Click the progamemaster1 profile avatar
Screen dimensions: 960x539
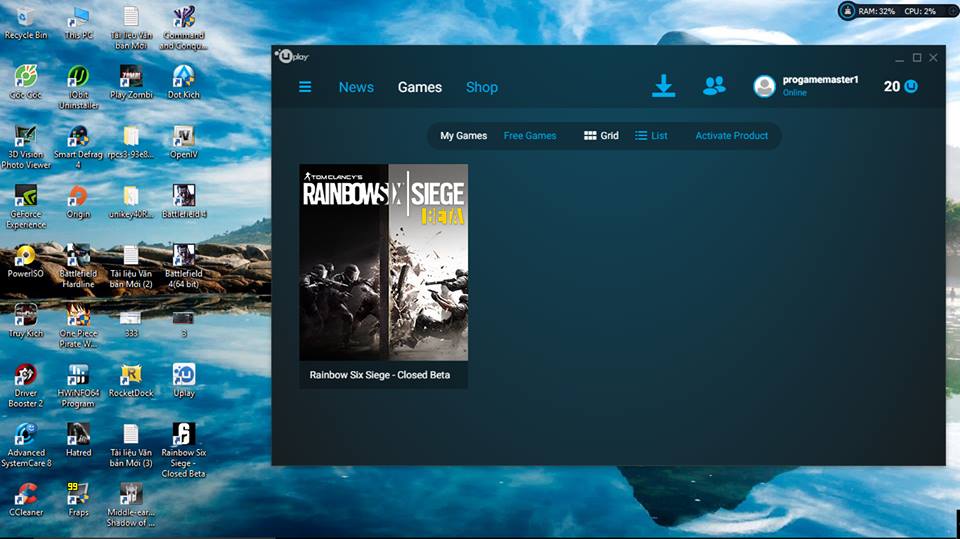[764, 86]
